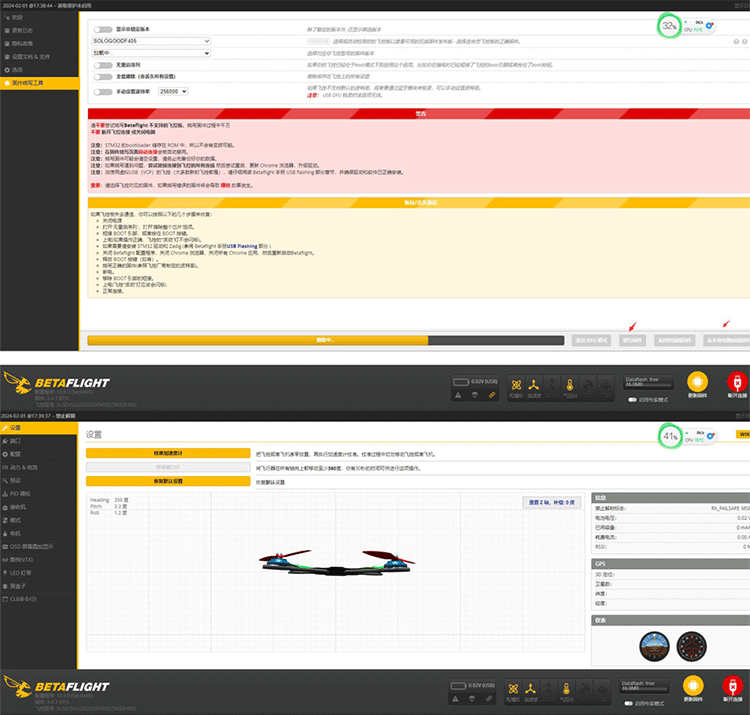Toggle manual baud rate switch
The image size is (750, 715).
click(103, 92)
